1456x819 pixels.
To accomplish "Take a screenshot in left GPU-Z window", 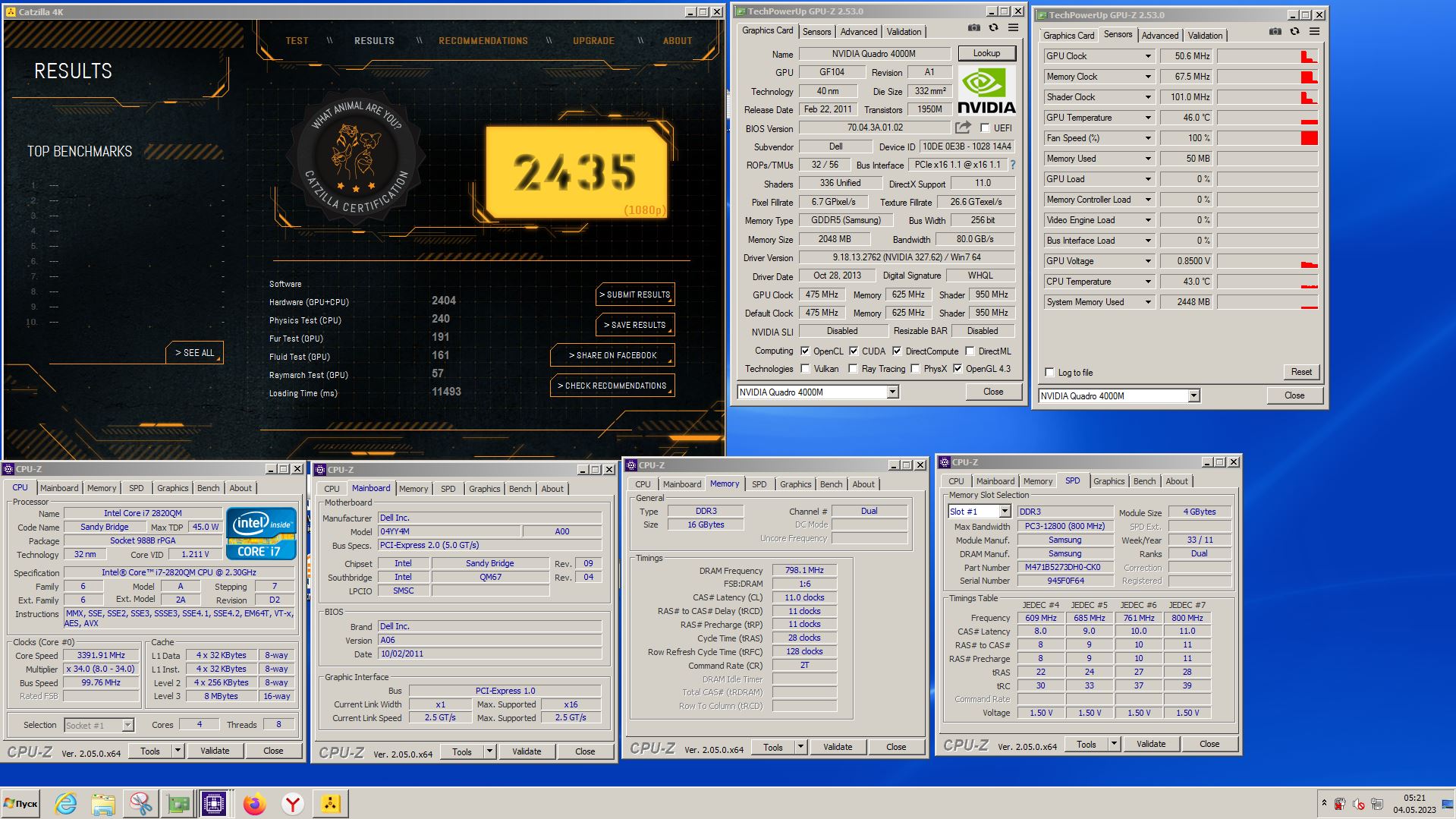I will click(x=973, y=28).
